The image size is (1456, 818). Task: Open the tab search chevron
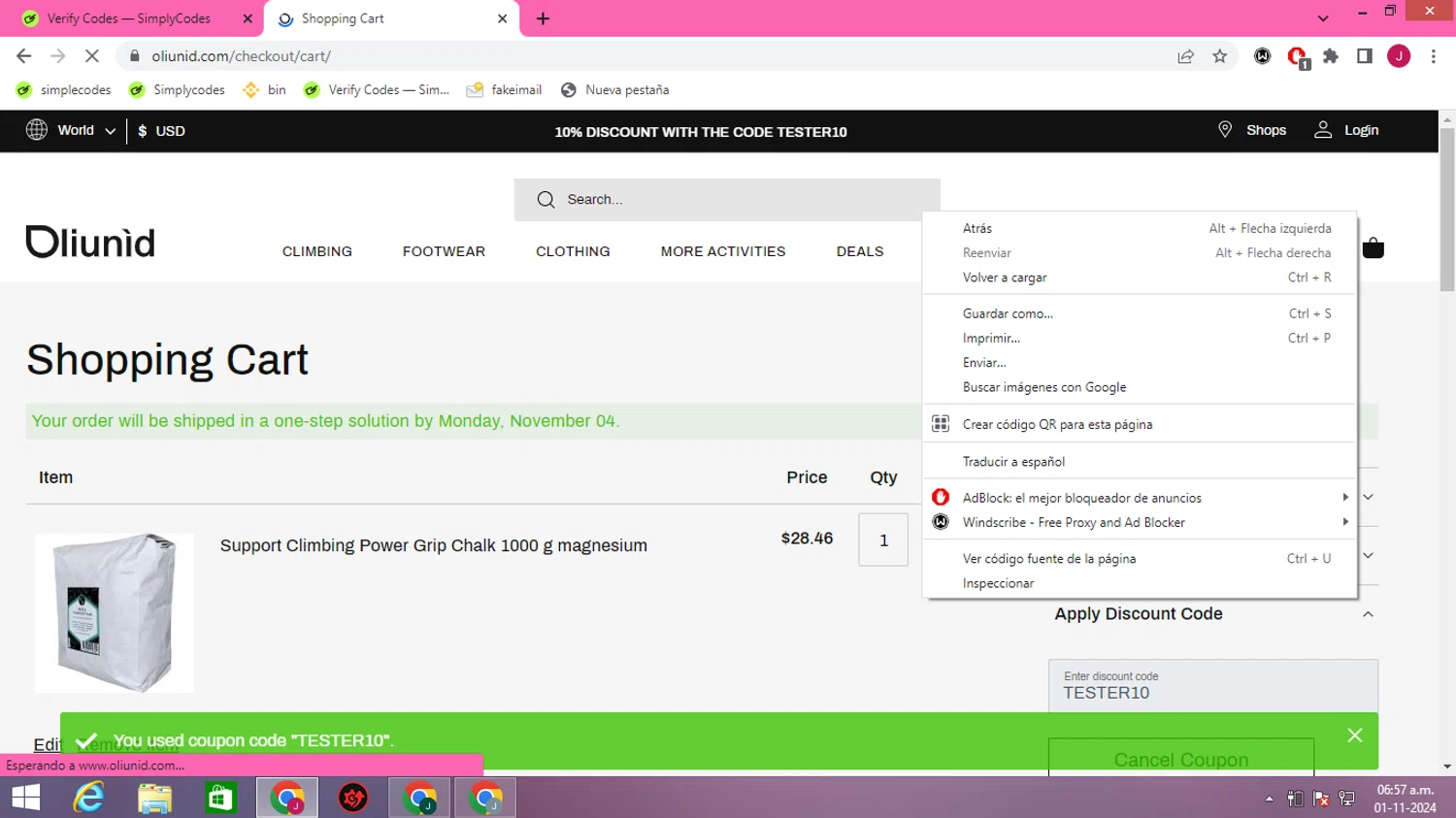coord(1323,18)
